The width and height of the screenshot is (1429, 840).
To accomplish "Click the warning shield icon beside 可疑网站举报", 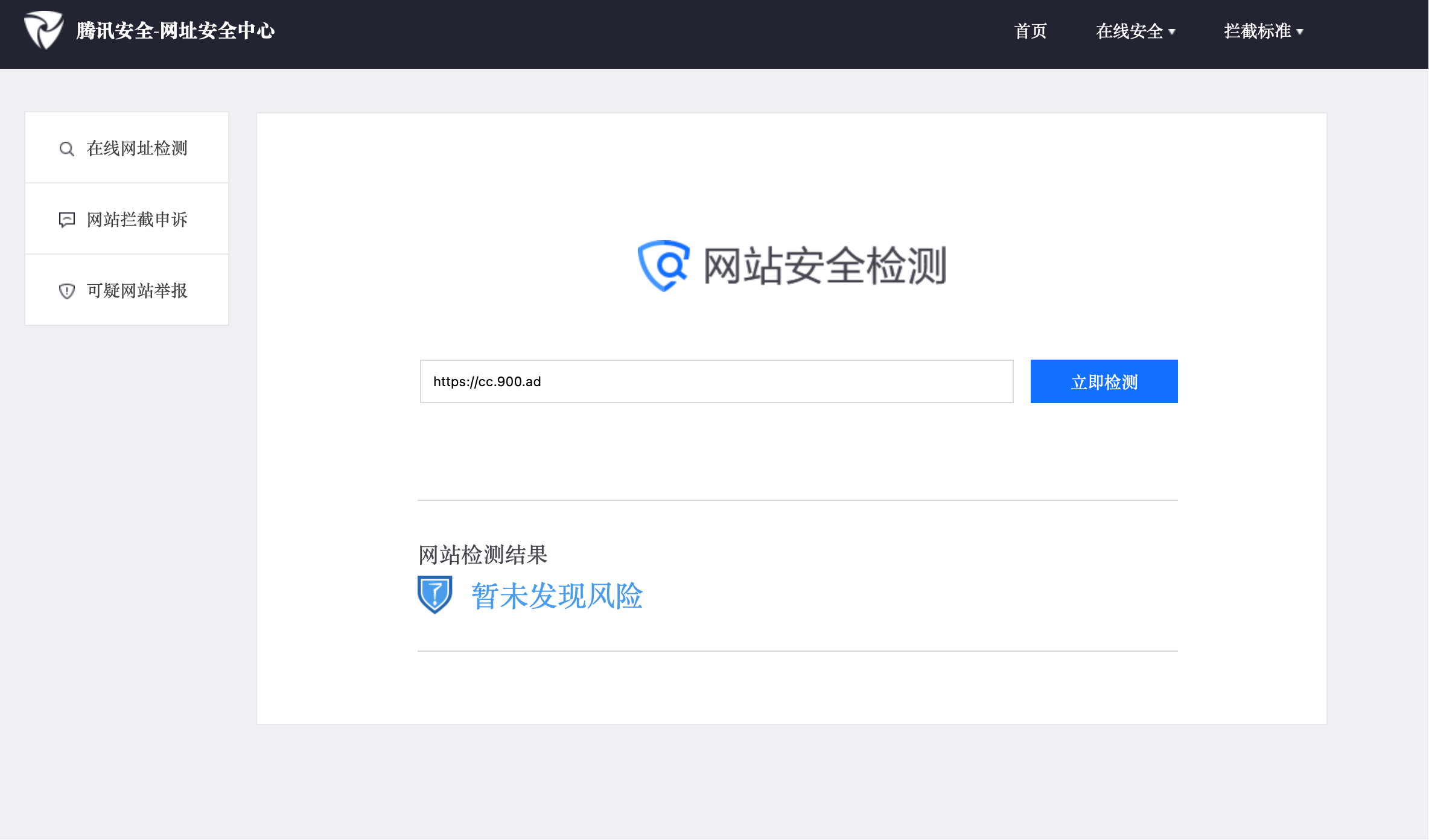I will (x=66, y=291).
